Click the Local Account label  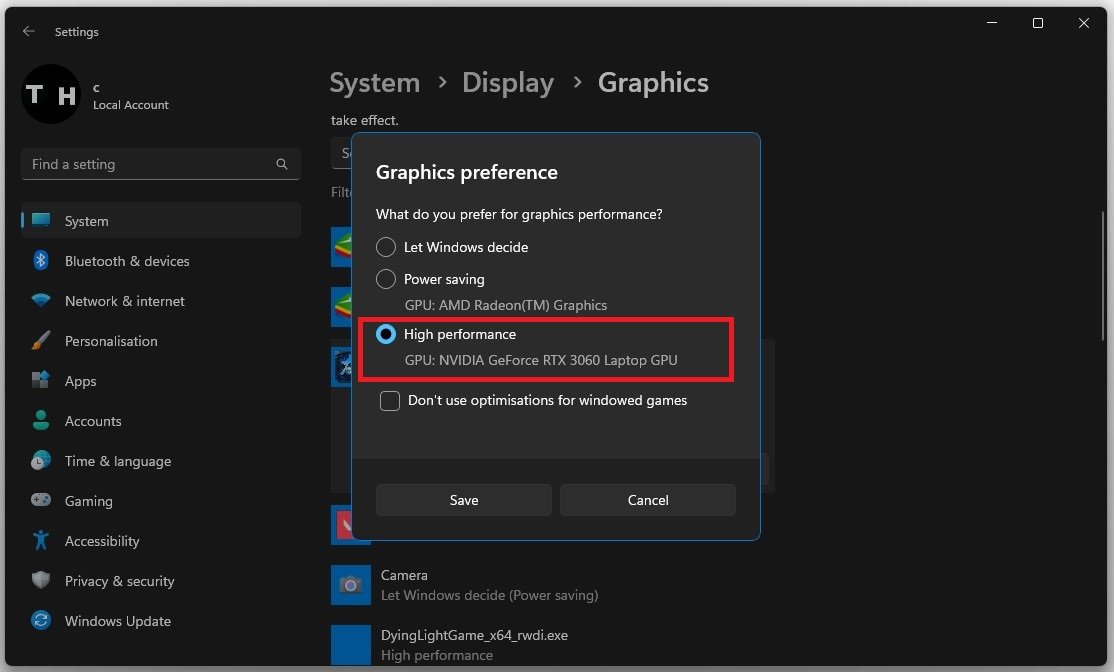tap(131, 104)
